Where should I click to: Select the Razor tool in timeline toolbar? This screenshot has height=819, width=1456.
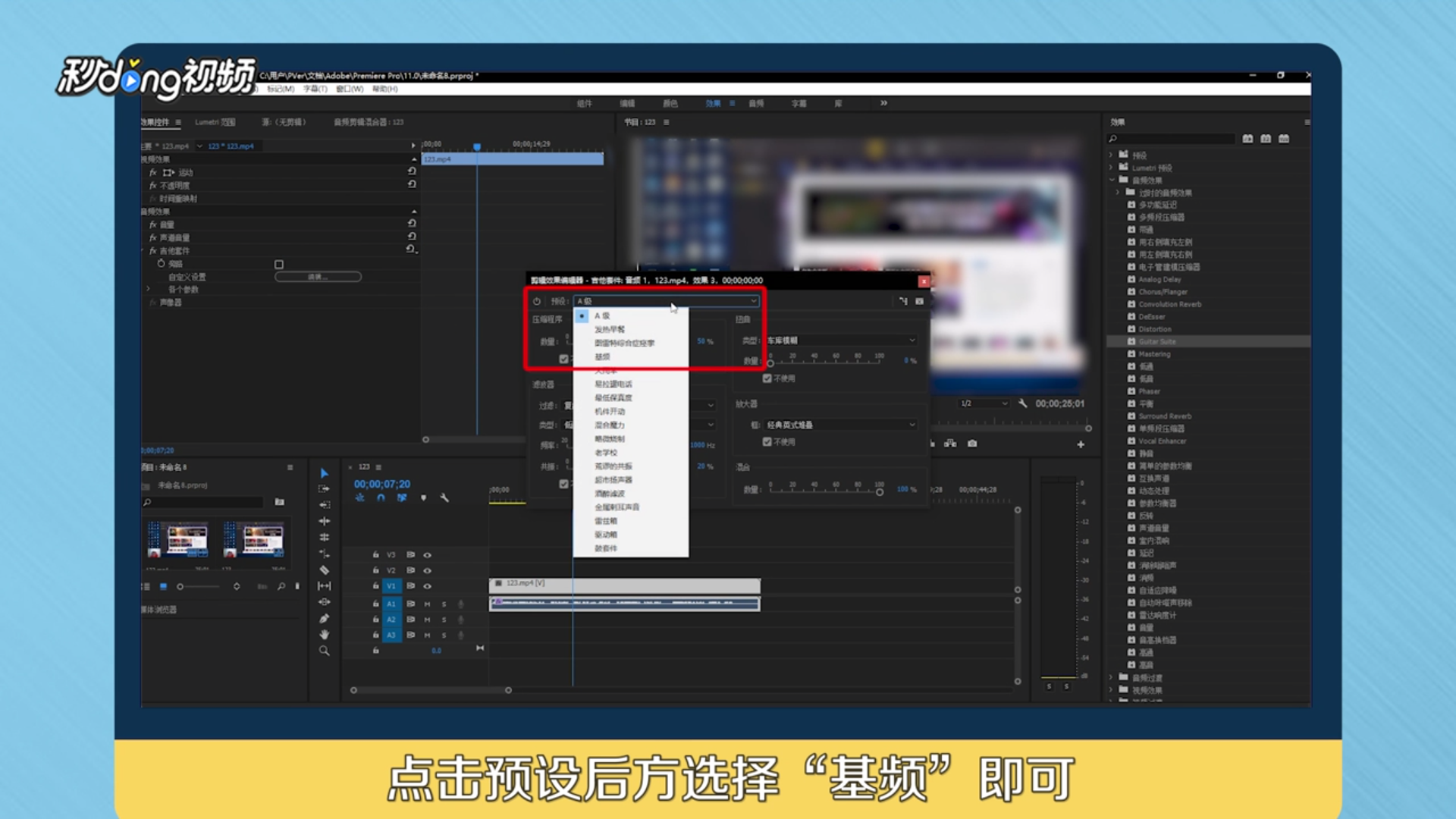[x=325, y=570]
